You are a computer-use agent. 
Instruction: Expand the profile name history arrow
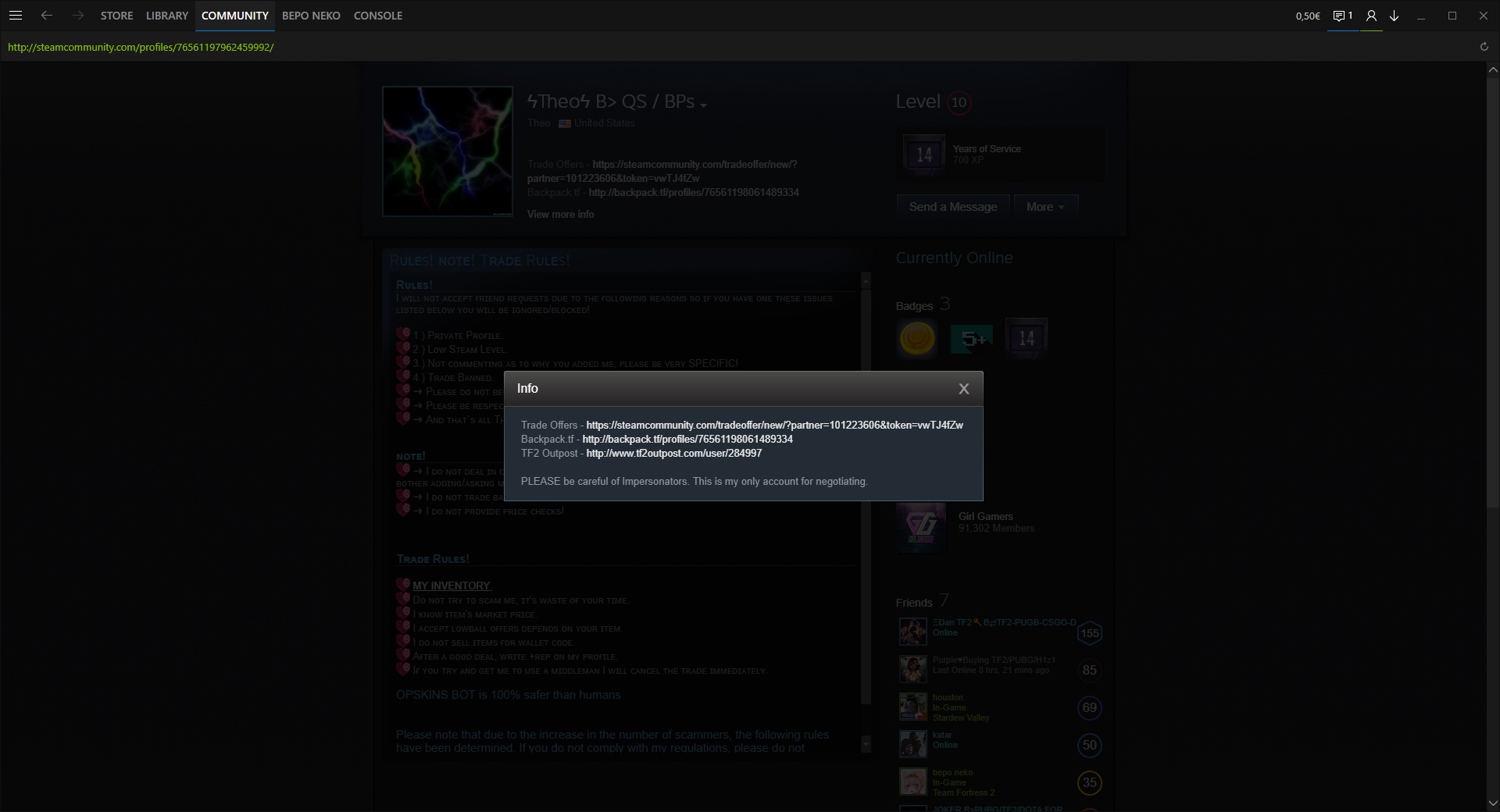click(x=703, y=105)
